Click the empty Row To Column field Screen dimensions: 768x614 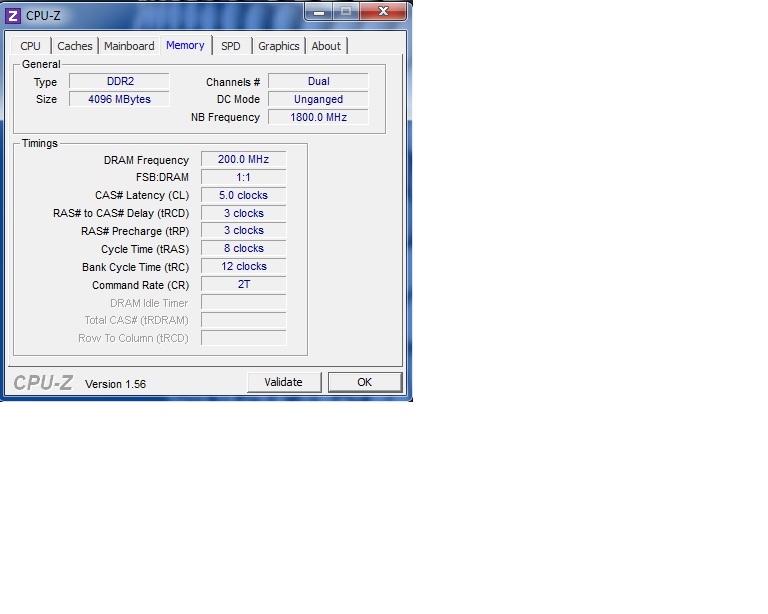click(x=243, y=338)
